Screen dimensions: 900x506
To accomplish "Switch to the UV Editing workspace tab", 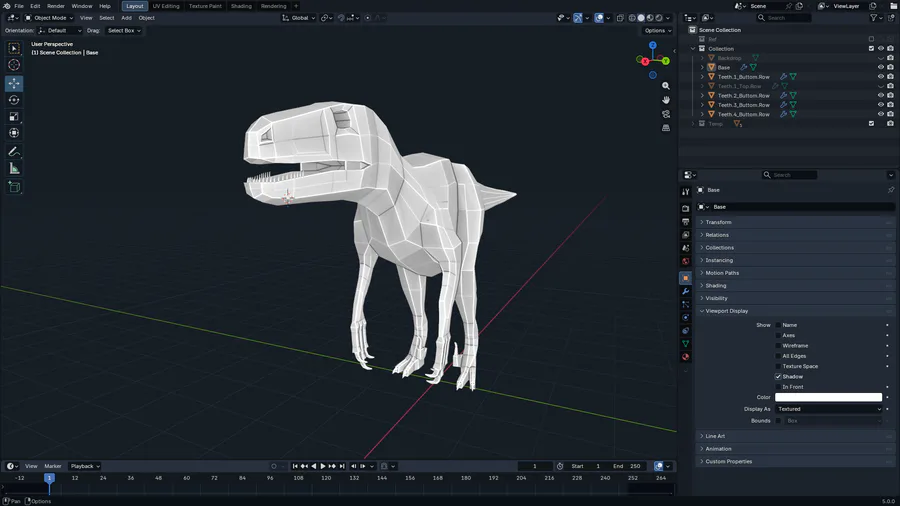I will (x=166, y=6).
